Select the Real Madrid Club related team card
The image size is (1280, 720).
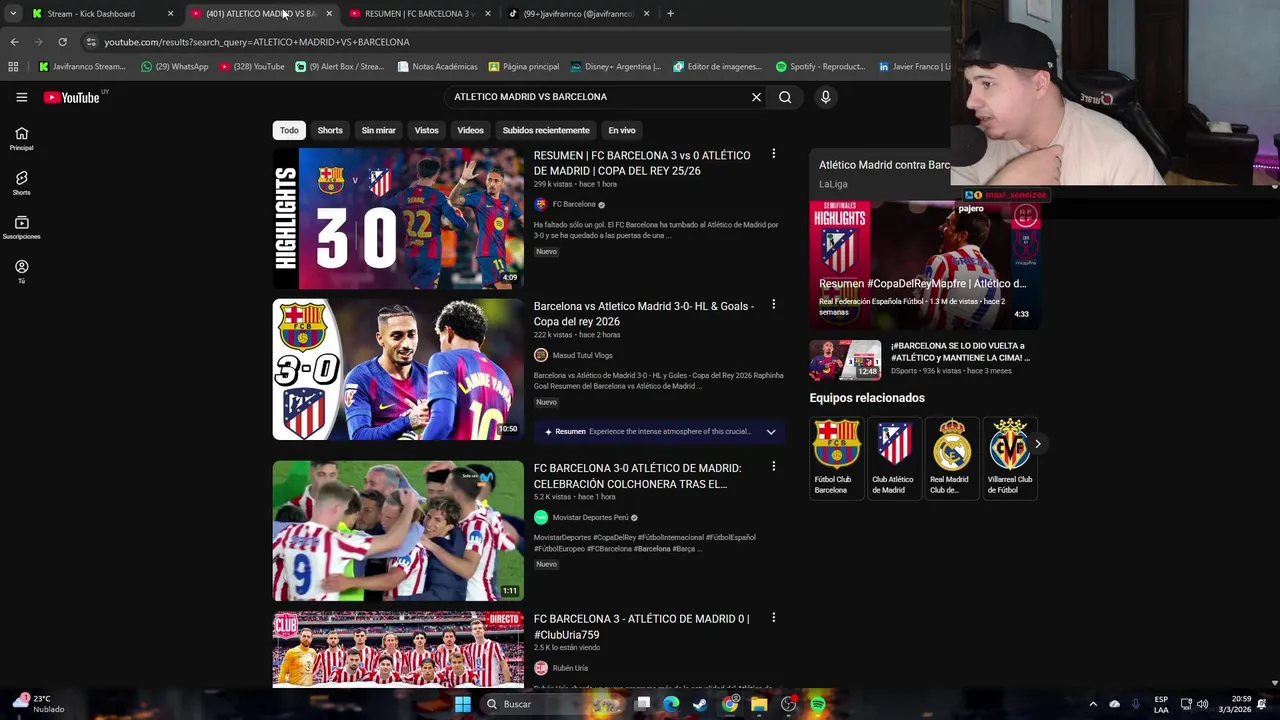pyautogui.click(x=950, y=457)
